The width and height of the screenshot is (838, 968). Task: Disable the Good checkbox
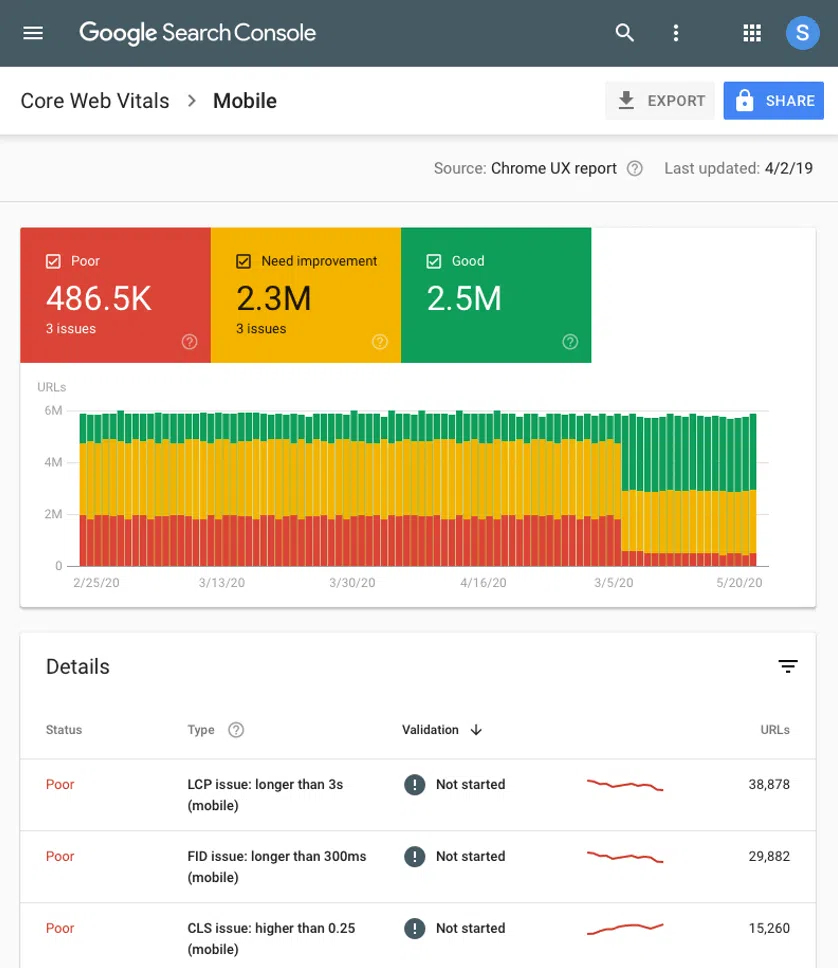[x=434, y=260]
